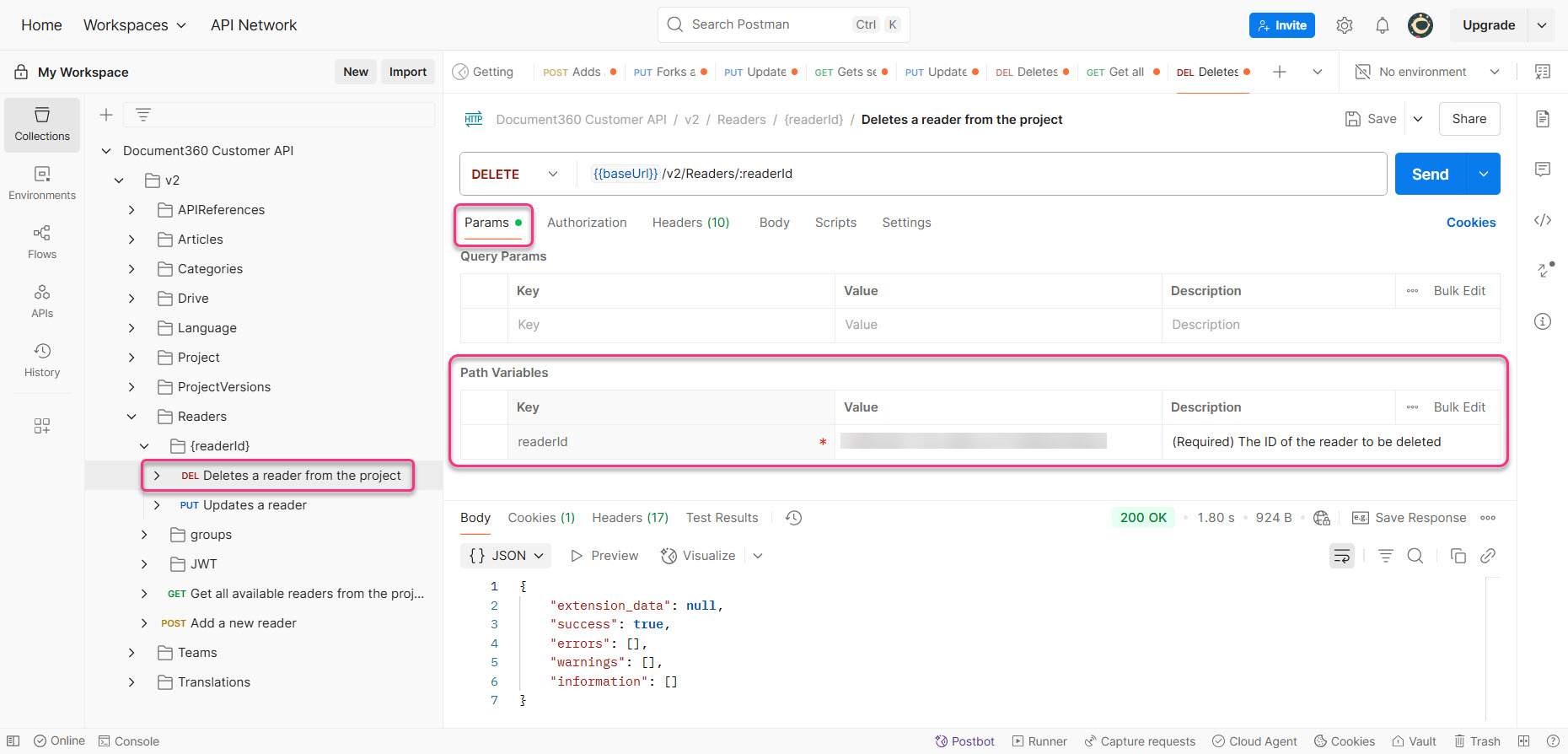Select the Updates a reader request
The image size is (1568, 754).
255,505
